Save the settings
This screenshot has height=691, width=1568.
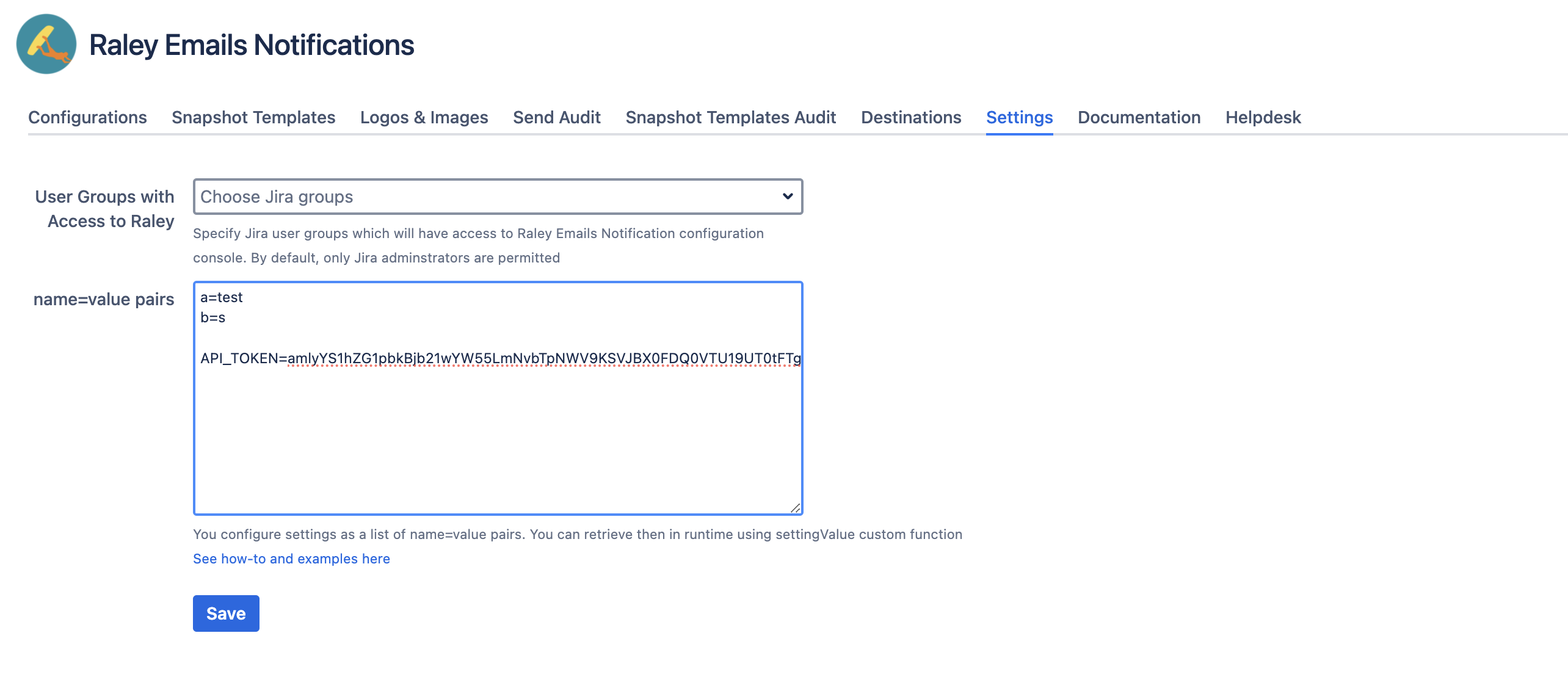click(x=226, y=613)
